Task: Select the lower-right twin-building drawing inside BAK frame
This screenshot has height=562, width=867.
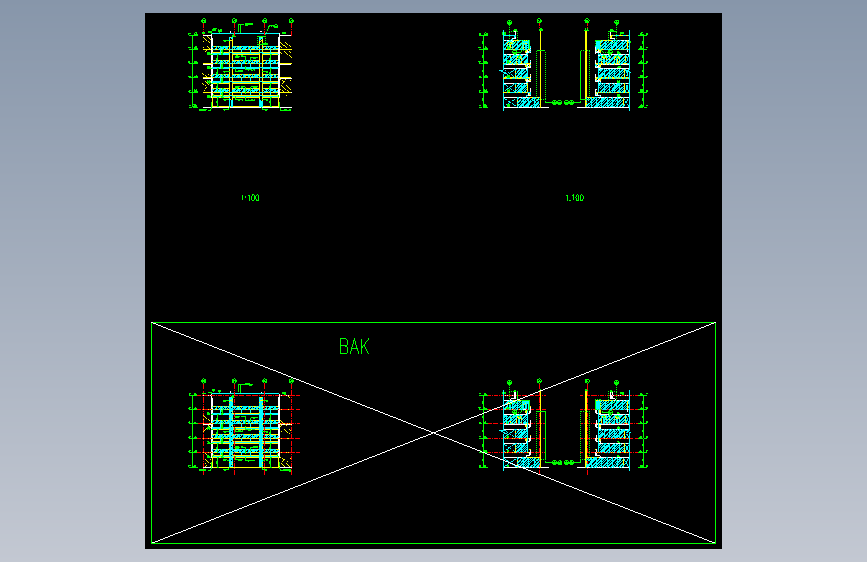Action: [563, 425]
